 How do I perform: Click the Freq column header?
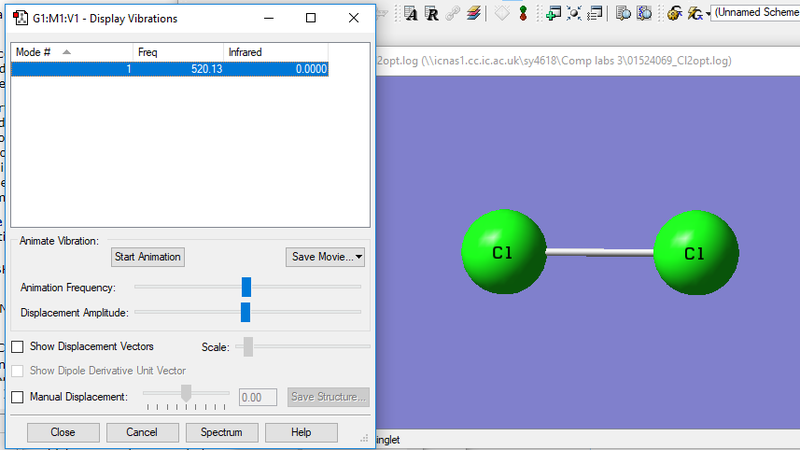coord(178,52)
